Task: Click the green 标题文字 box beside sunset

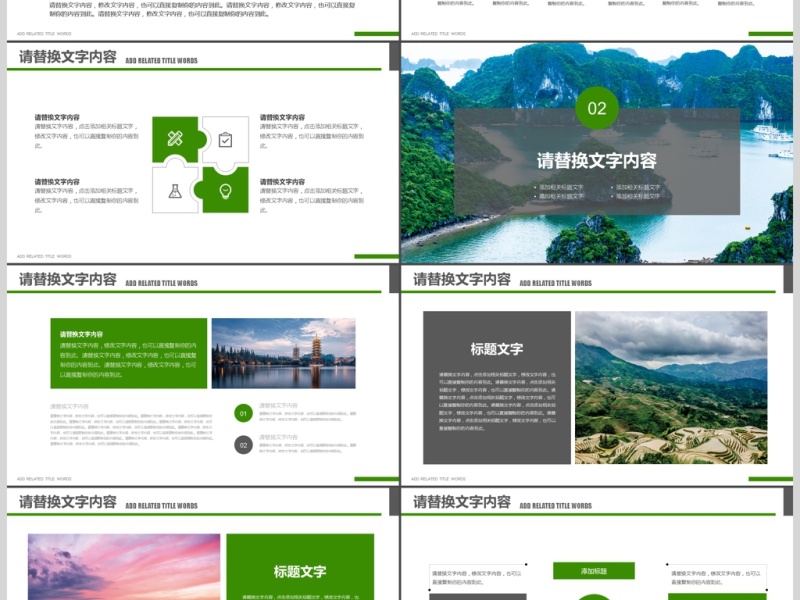Action: click(300, 566)
